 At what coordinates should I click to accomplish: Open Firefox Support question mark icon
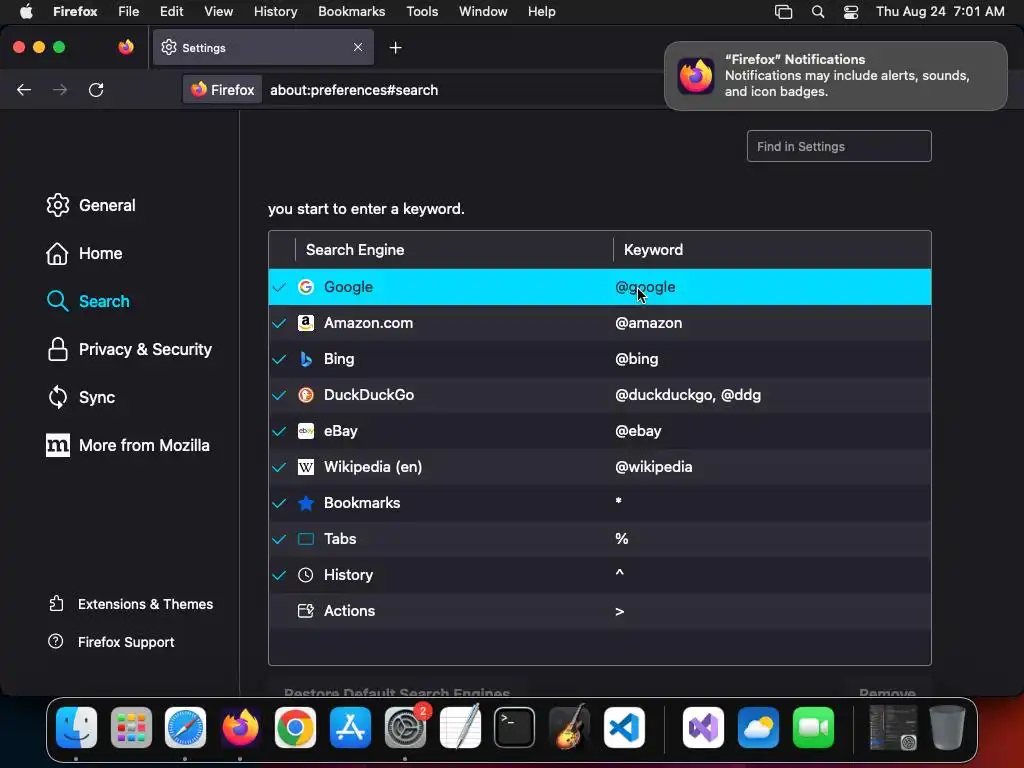point(56,642)
